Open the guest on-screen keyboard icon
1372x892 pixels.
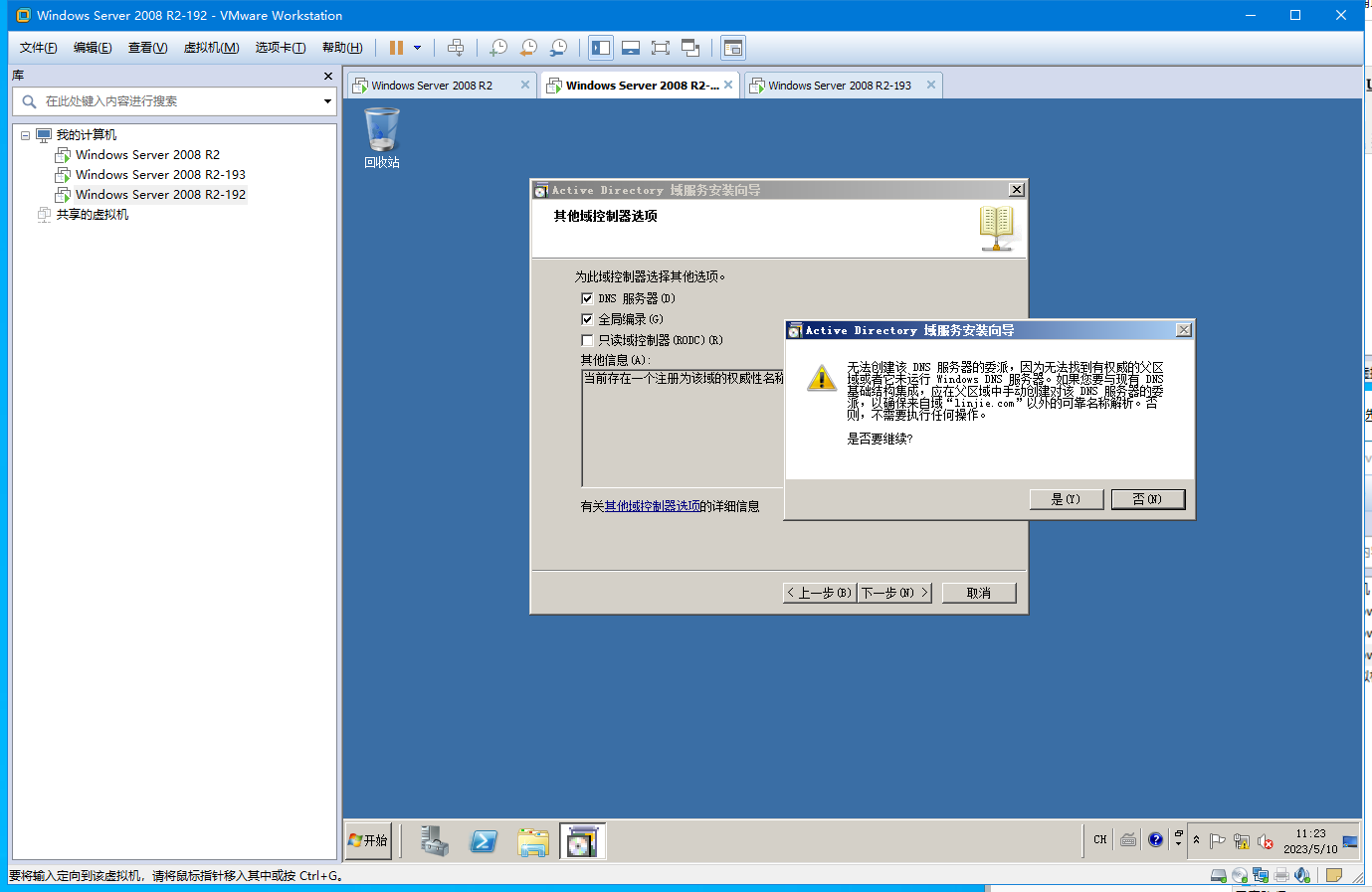pos(1128,840)
